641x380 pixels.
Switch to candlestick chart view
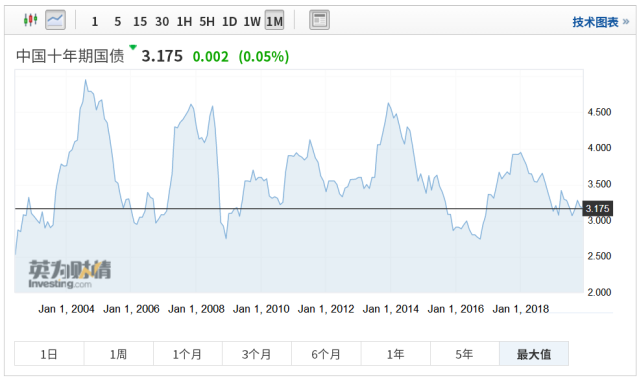(x=31, y=20)
